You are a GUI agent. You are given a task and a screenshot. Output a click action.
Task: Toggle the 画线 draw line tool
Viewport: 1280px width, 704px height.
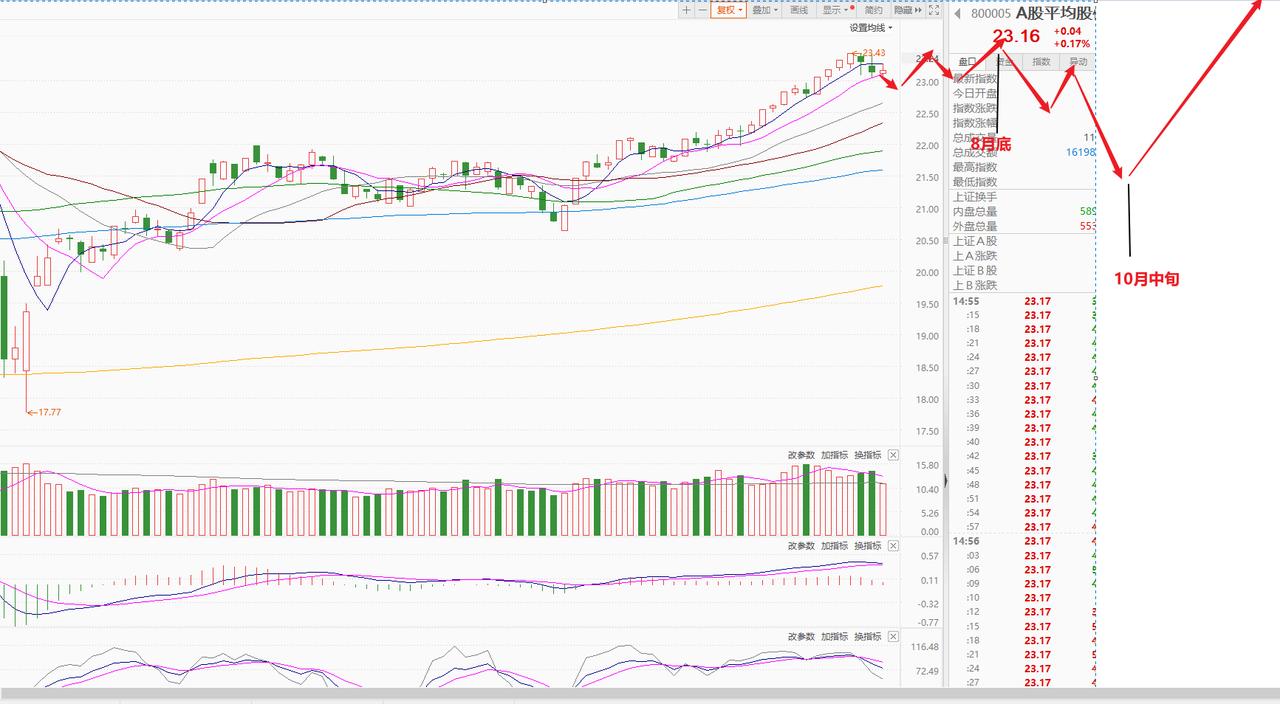798,10
